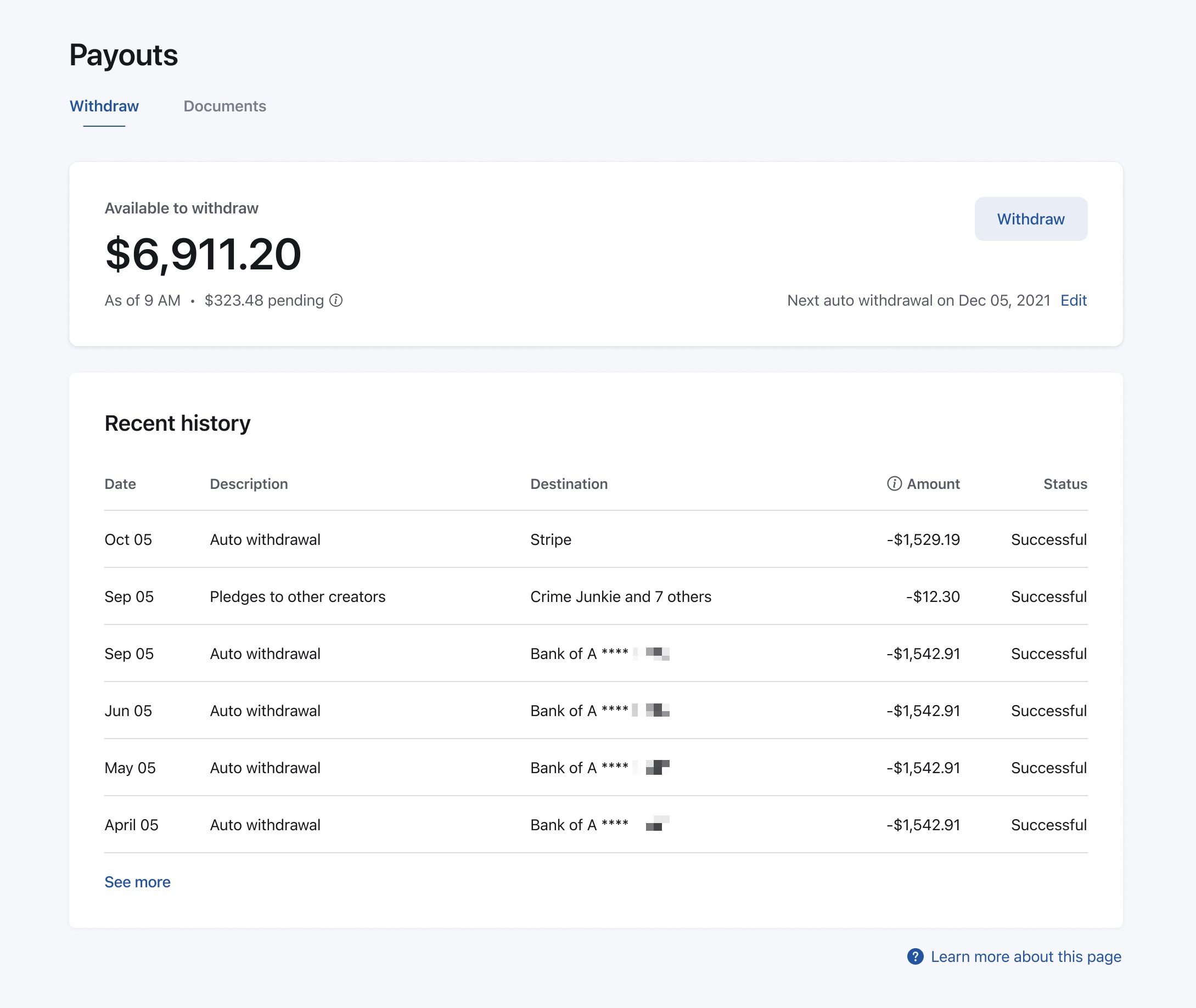1196x1008 pixels.
Task: Edit the next auto withdrawal date
Action: click(x=1073, y=300)
